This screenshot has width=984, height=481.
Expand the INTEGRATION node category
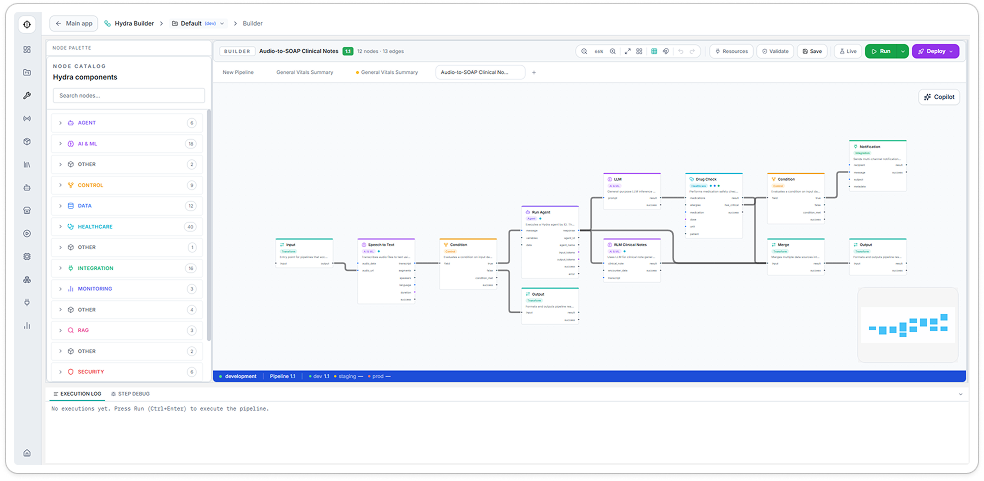tap(127, 268)
